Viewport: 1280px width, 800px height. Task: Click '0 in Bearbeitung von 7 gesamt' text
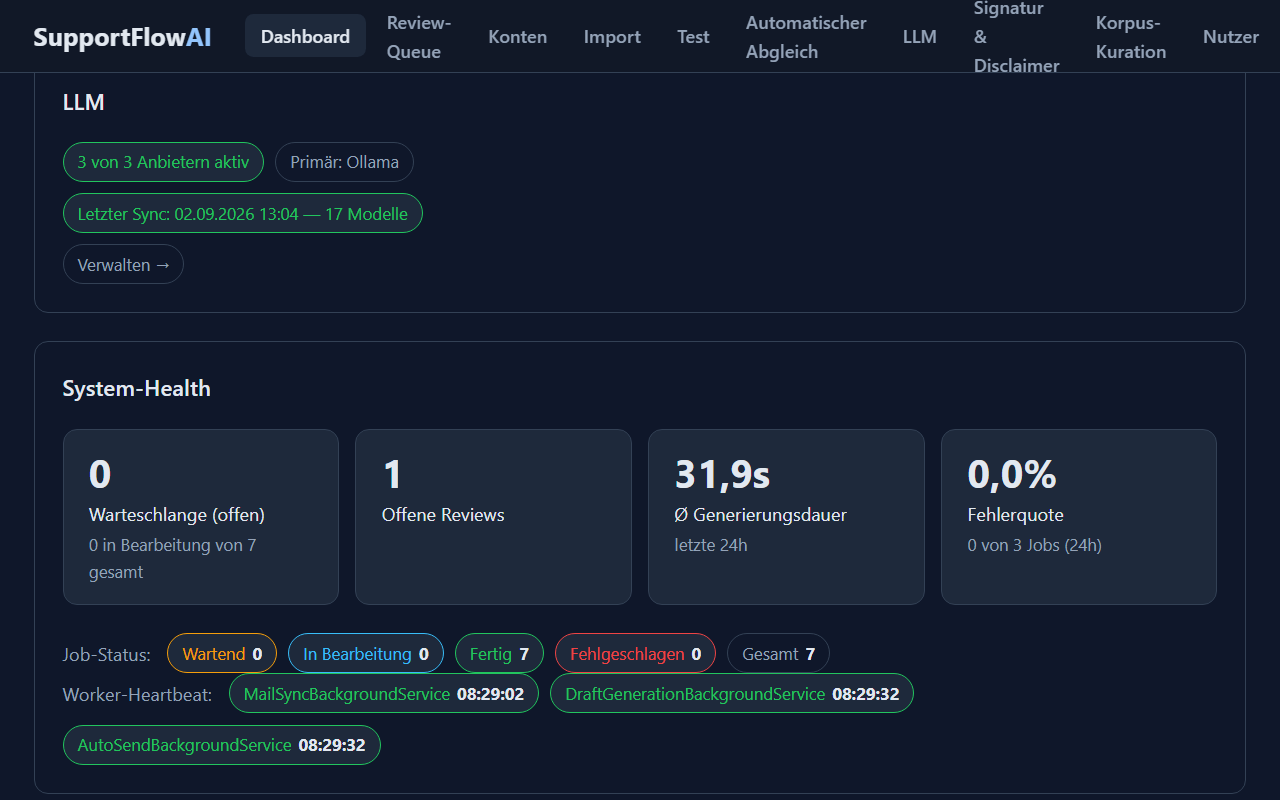pyautogui.click(x=172, y=559)
